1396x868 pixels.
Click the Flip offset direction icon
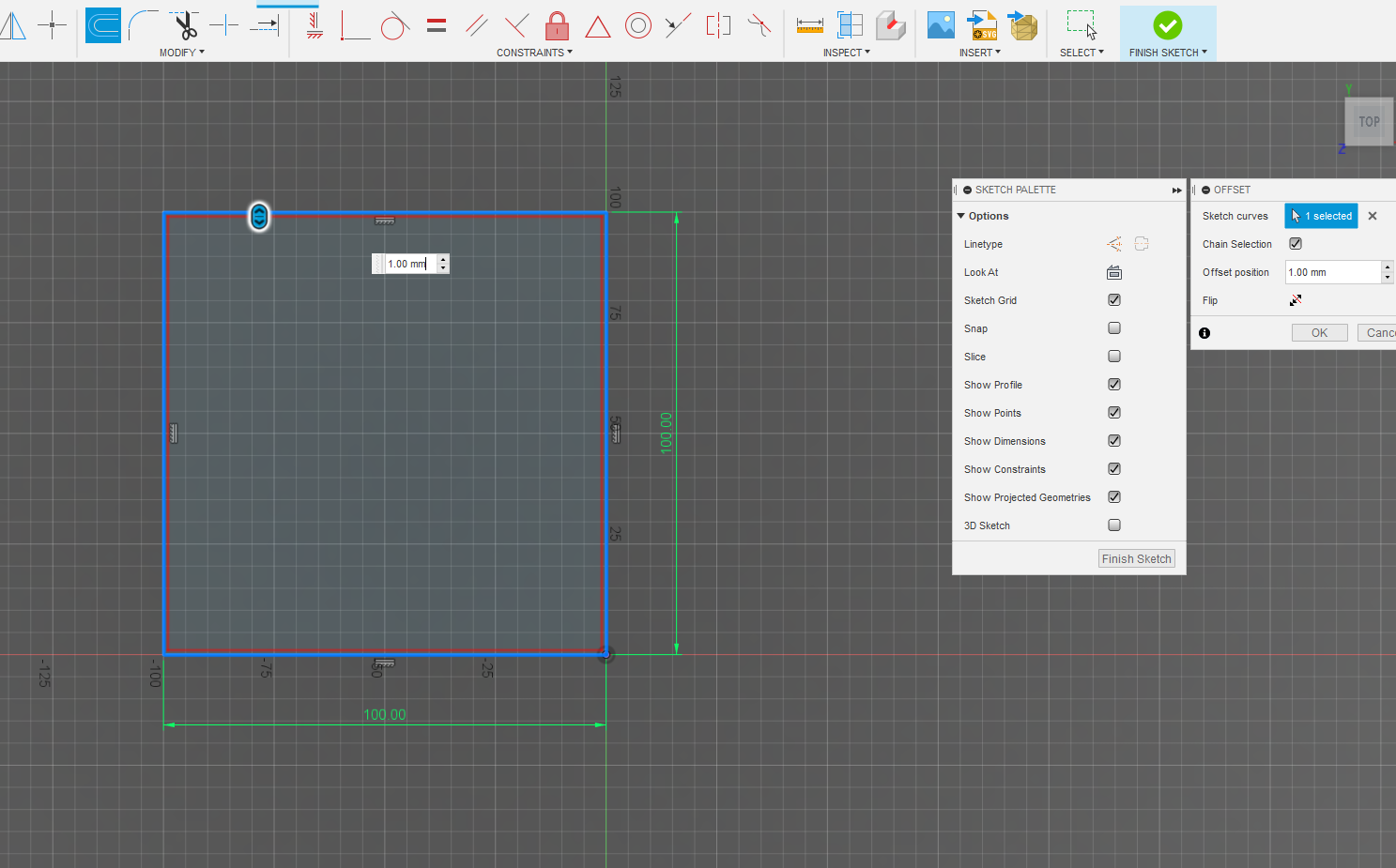[x=1296, y=300]
